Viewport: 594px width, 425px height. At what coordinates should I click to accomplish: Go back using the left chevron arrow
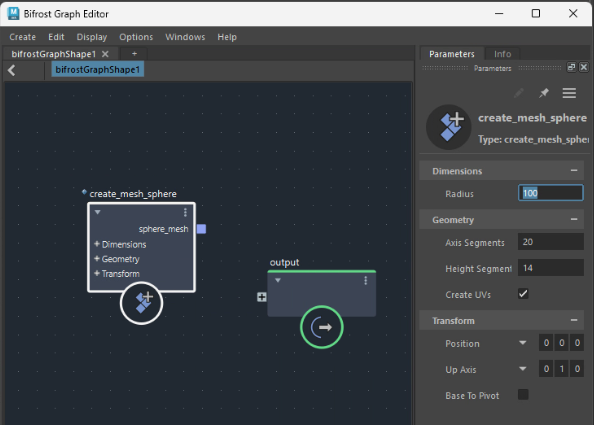coord(12,70)
